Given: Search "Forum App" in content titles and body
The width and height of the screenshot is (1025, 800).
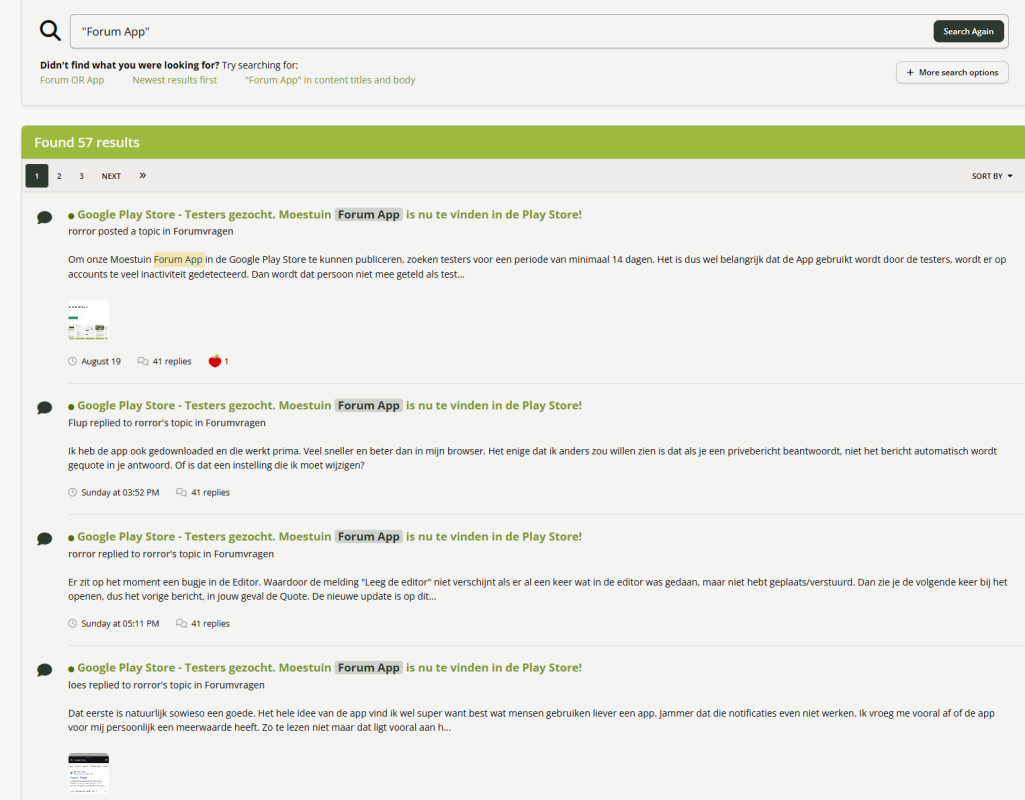Looking at the screenshot, I should (330, 80).
